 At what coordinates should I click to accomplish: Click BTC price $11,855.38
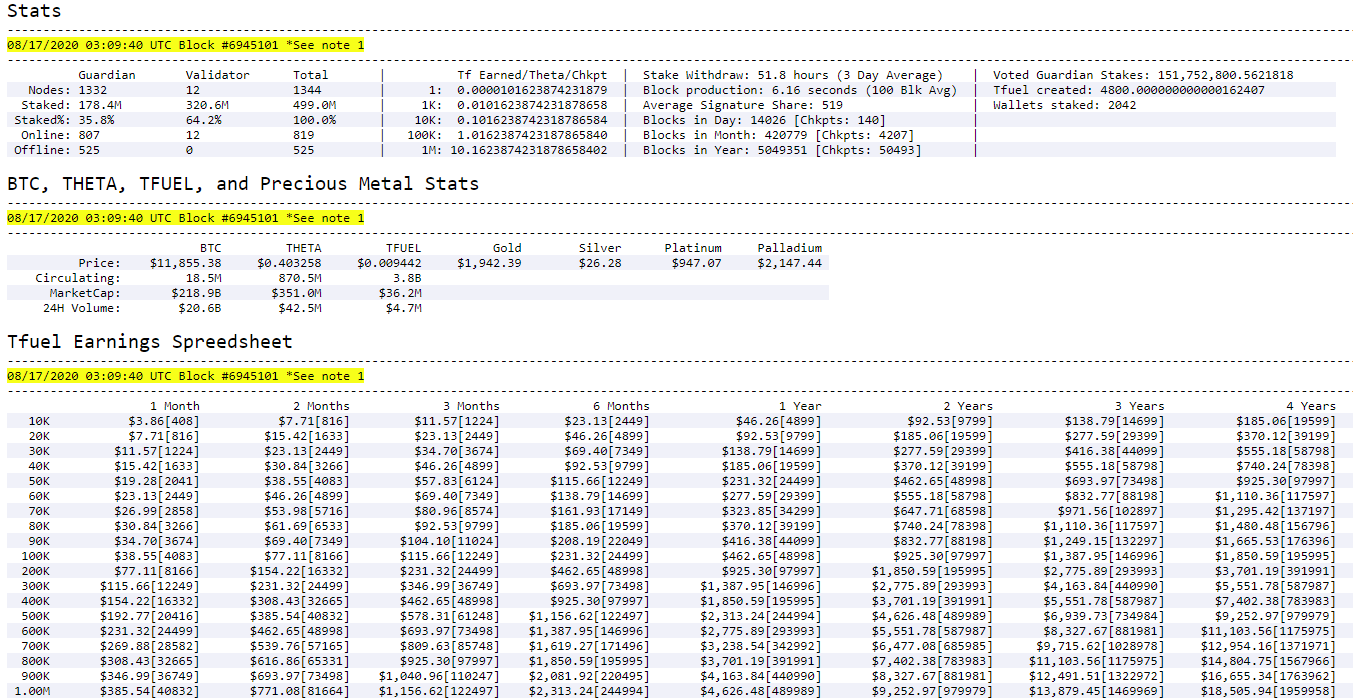(x=186, y=263)
